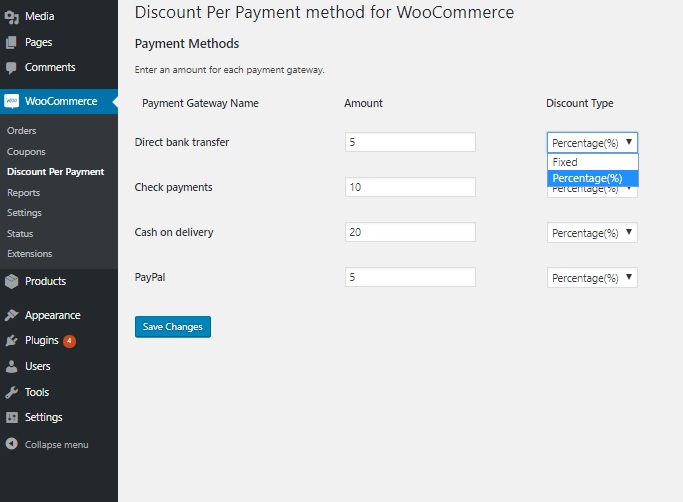Image resolution: width=683 pixels, height=502 pixels.
Task: Click the "Cash on delivery" row label
Action: (x=174, y=232)
